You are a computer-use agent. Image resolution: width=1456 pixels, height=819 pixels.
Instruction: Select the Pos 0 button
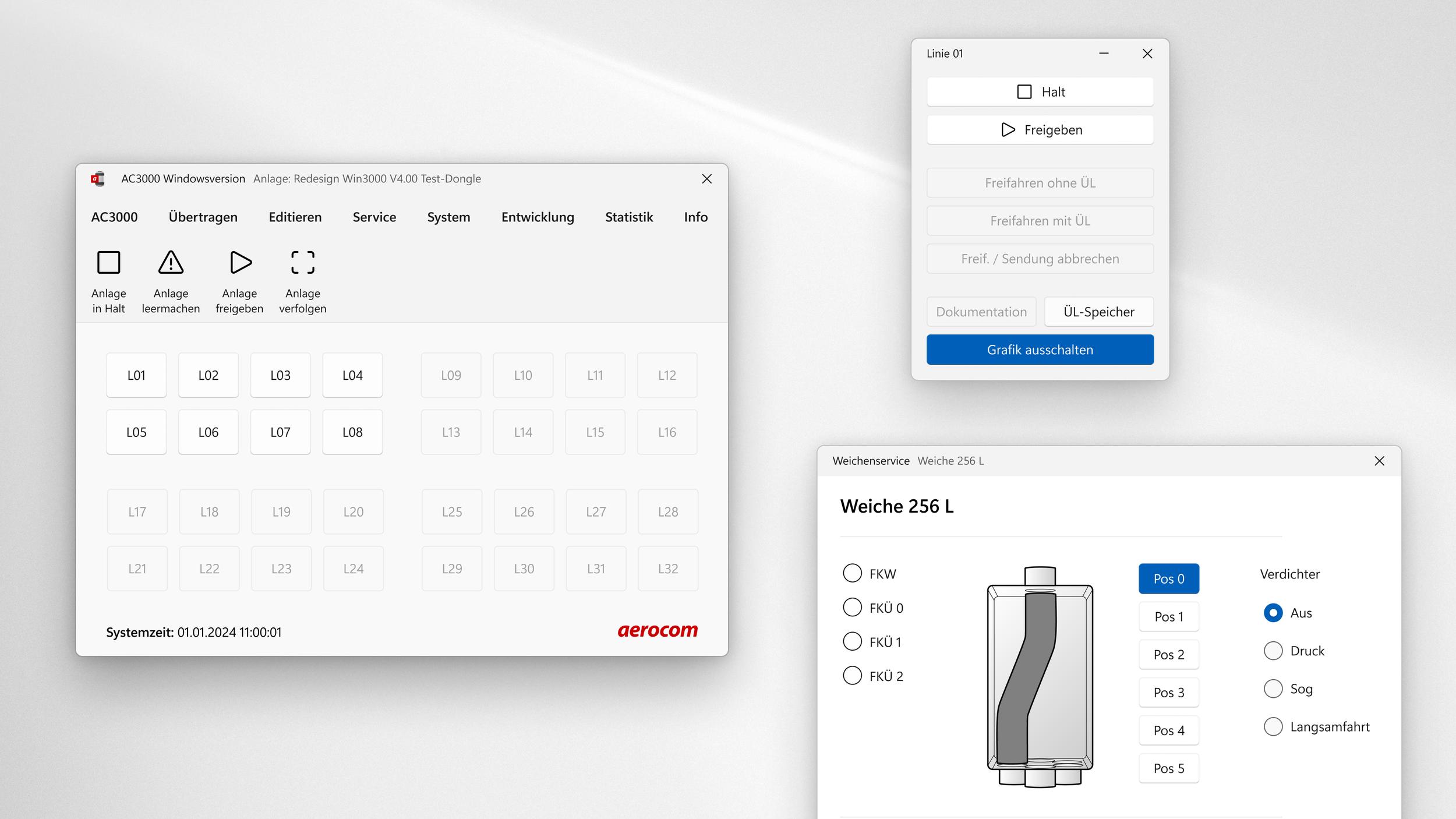click(x=1169, y=578)
